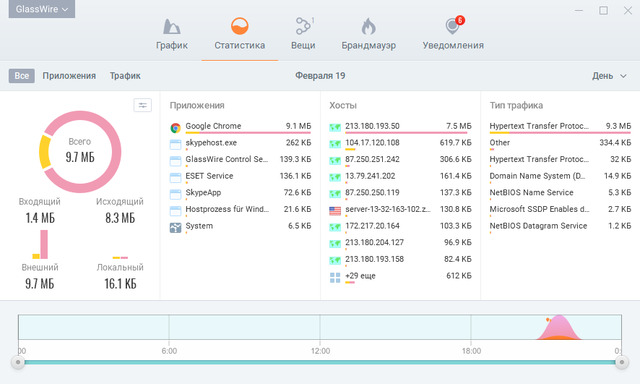Toggle the Все filter button
Image resolution: width=640 pixels, height=384 pixels.
point(22,76)
